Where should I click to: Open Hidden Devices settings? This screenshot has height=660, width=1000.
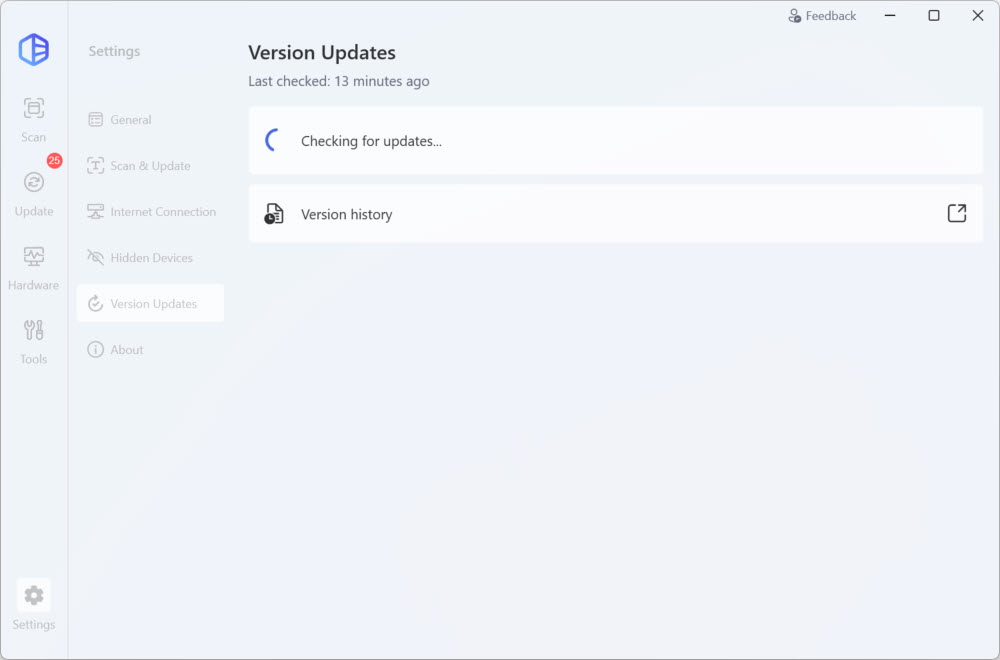pyautogui.click(x=150, y=258)
